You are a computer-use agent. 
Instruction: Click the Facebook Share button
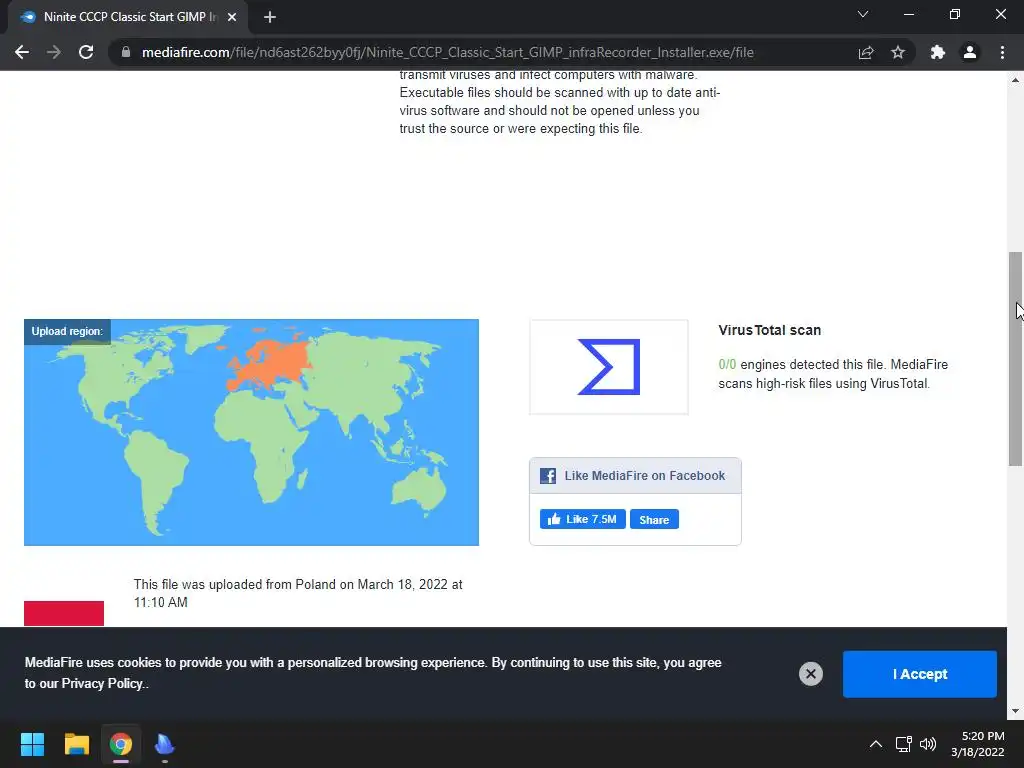point(654,520)
